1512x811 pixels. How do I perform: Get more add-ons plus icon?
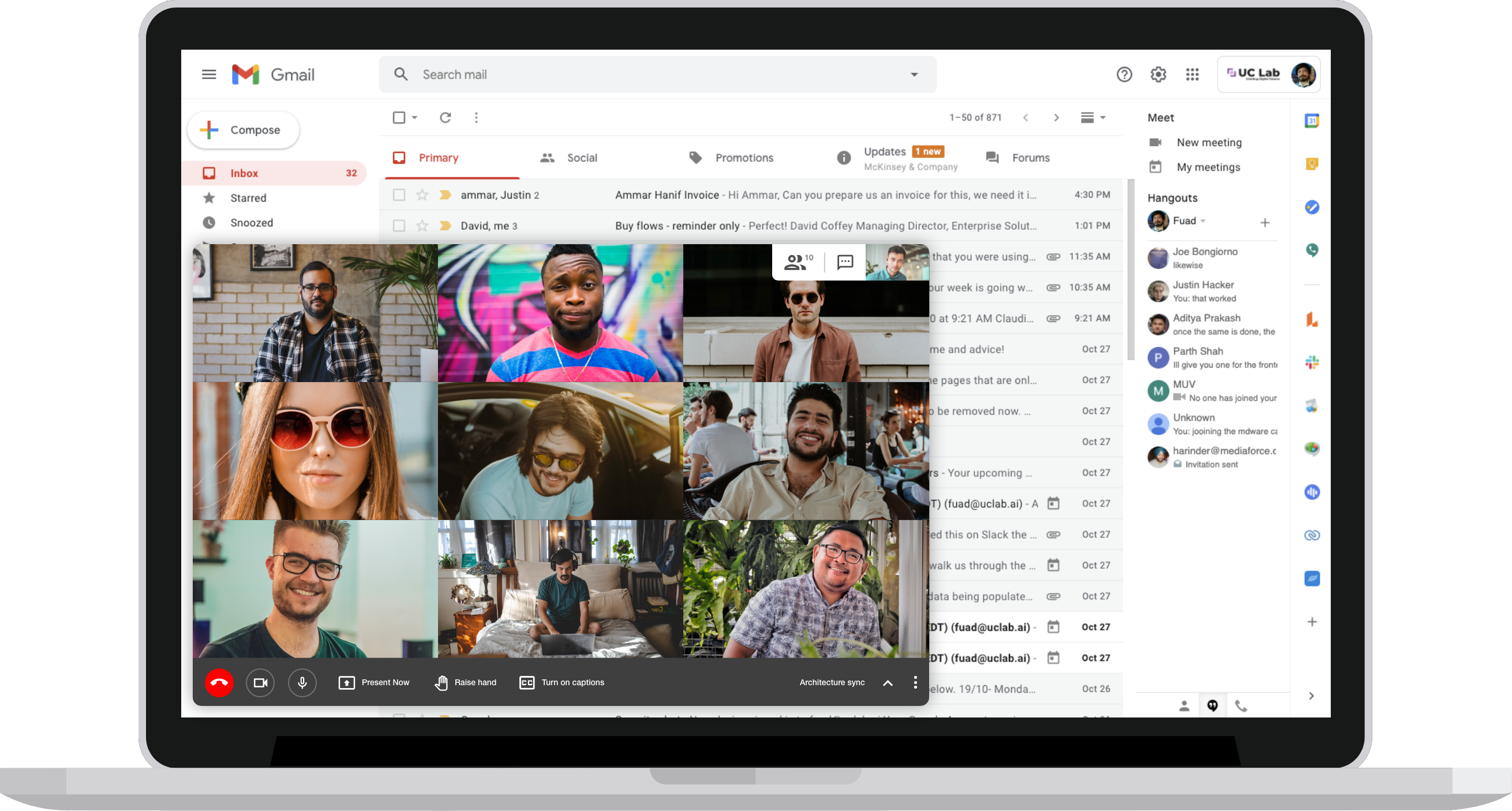[1312, 621]
